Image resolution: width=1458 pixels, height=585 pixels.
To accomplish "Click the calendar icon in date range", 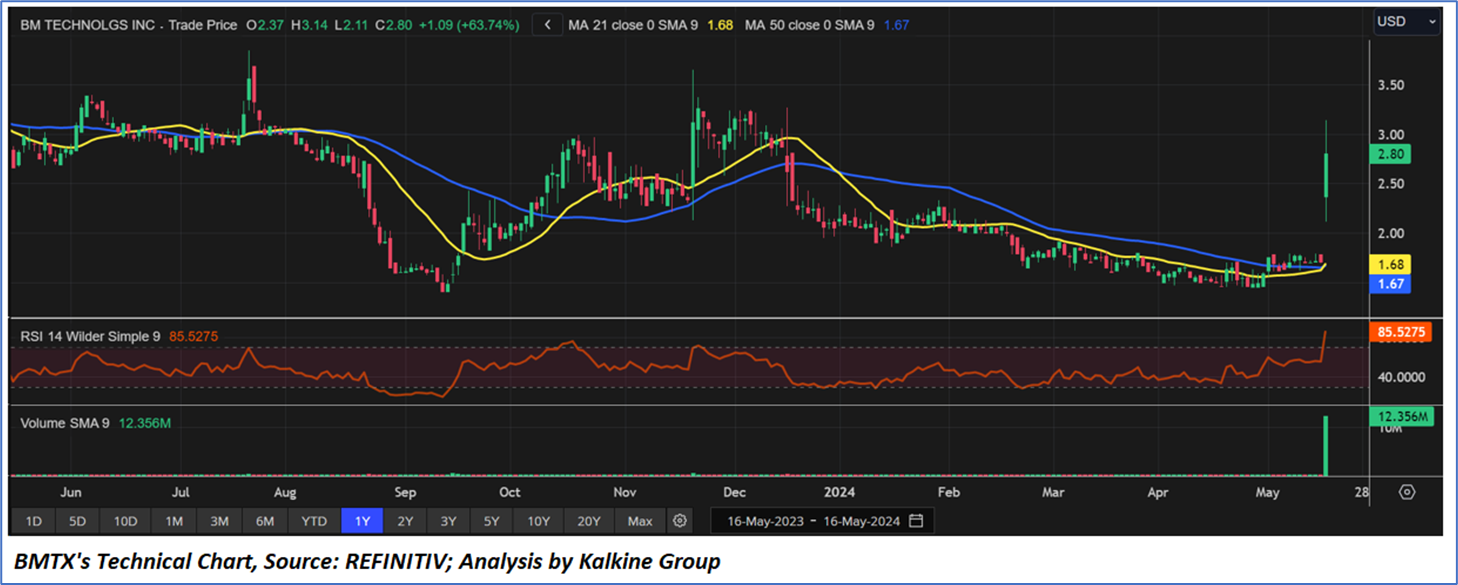I will [x=916, y=521].
